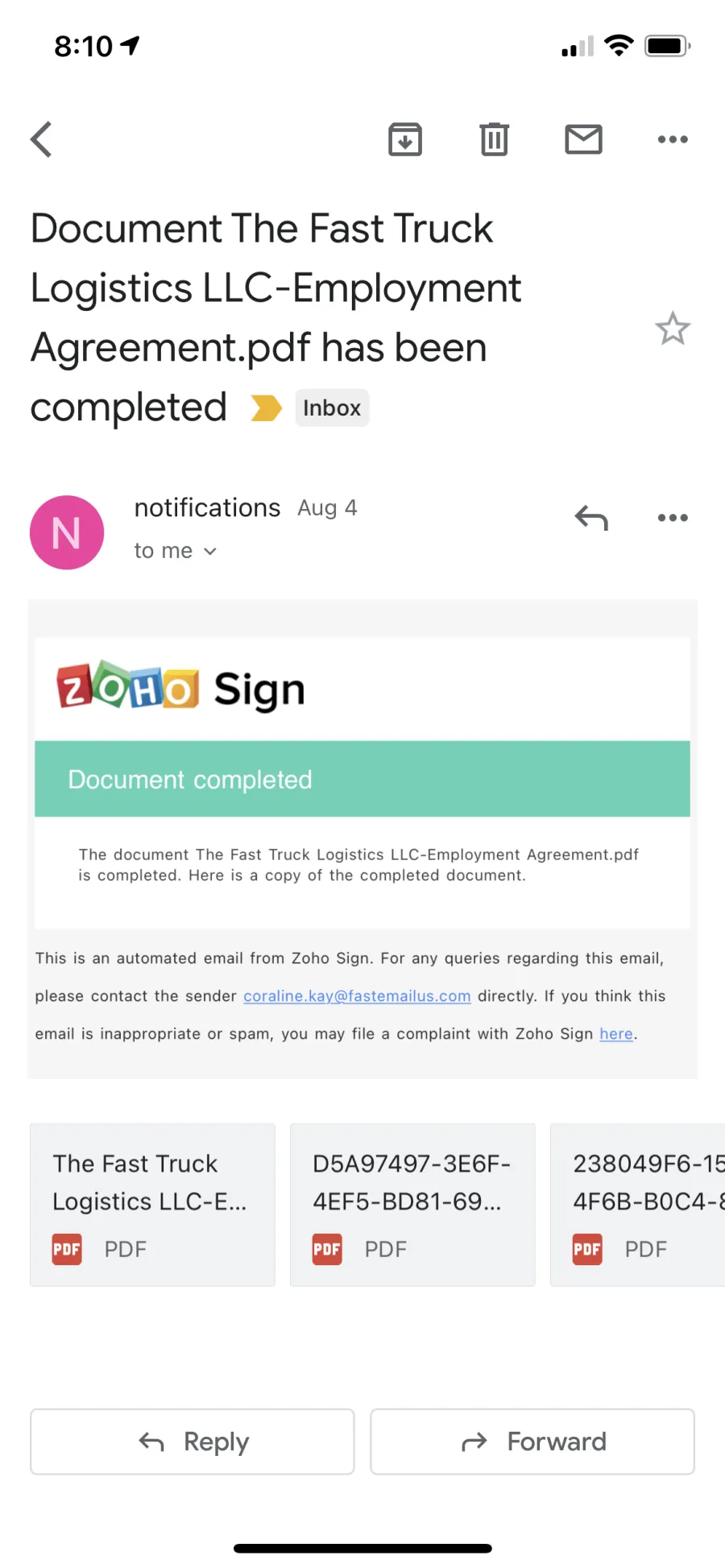
Task: Select the Inbox label tag
Action: [x=332, y=408]
